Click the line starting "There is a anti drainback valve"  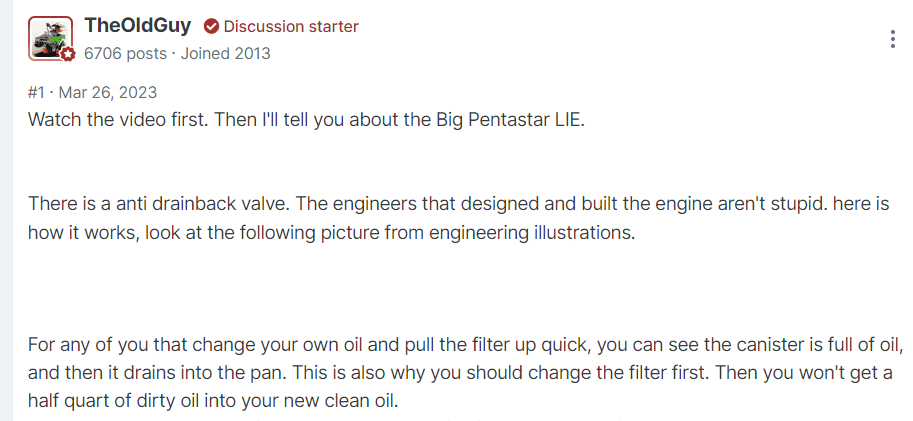[459, 205]
